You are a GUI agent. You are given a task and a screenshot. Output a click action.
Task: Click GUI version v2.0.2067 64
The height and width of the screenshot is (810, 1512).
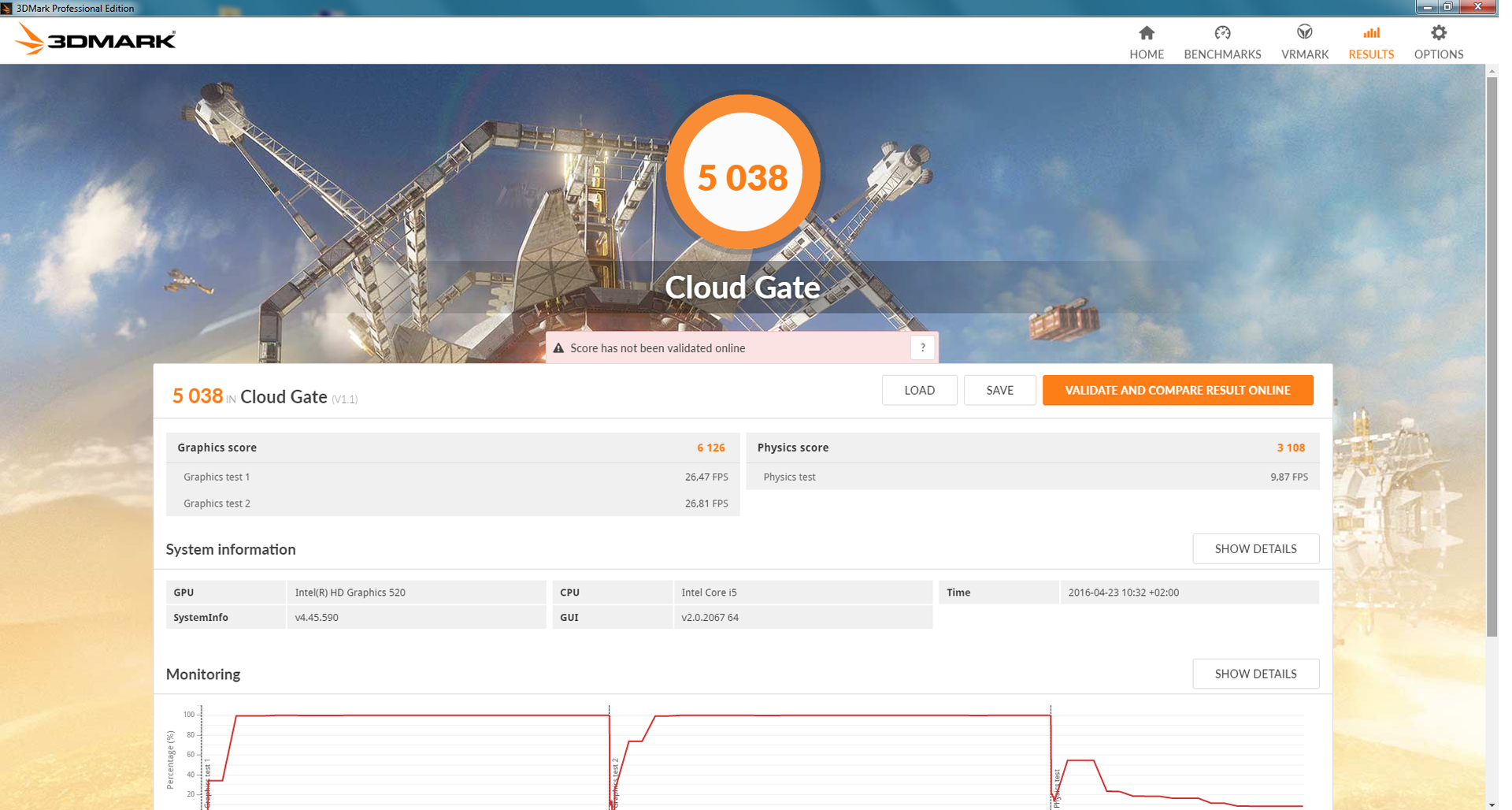click(710, 618)
